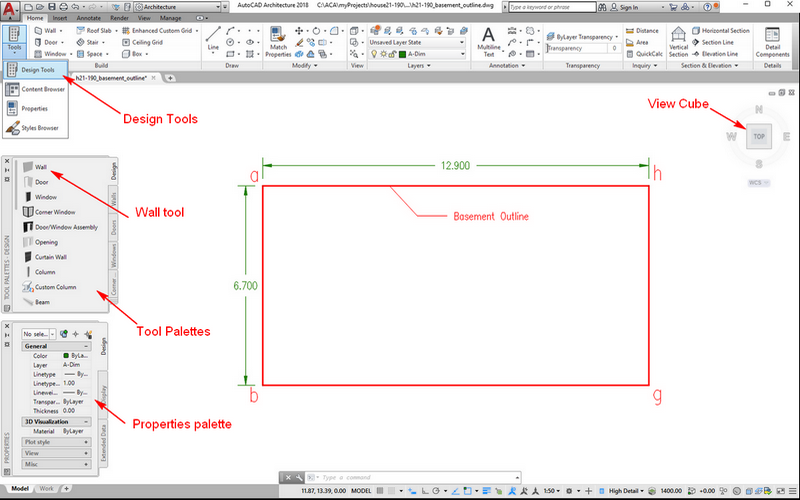The height and width of the screenshot is (500, 800).
Task: Select the Roof Slab tool
Action: [x=96, y=31]
